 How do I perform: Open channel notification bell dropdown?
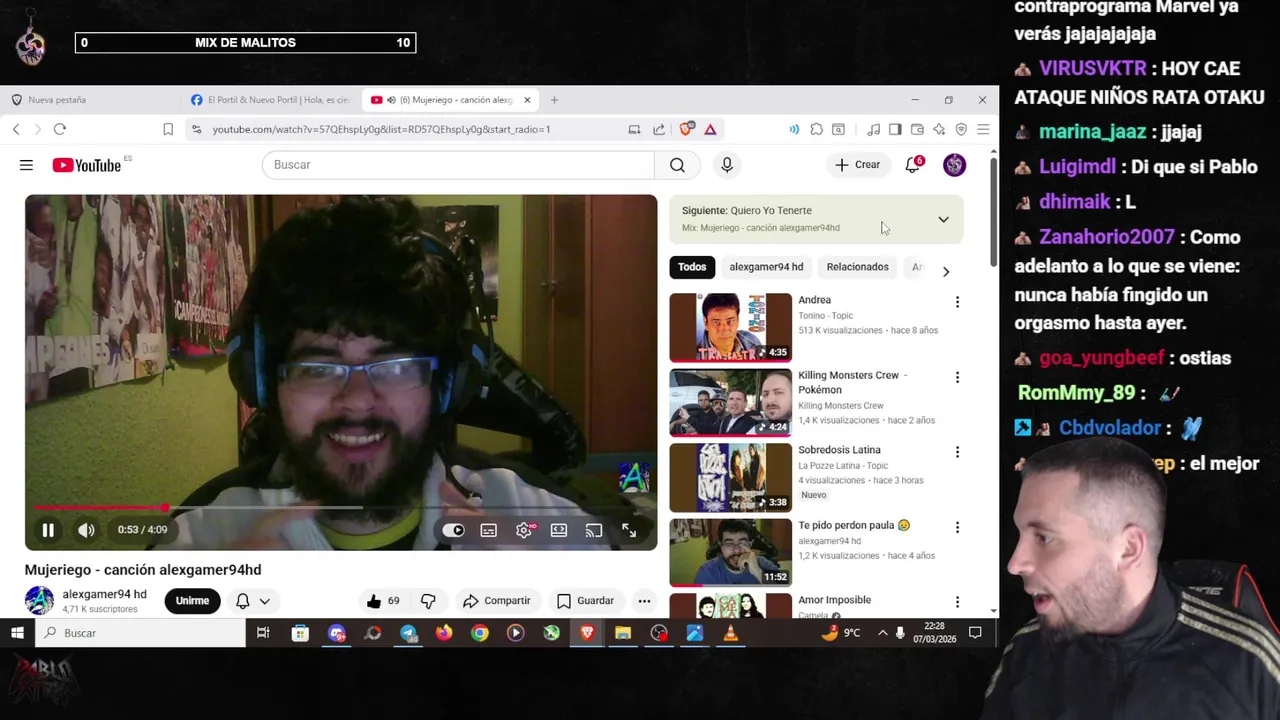(253, 601)
